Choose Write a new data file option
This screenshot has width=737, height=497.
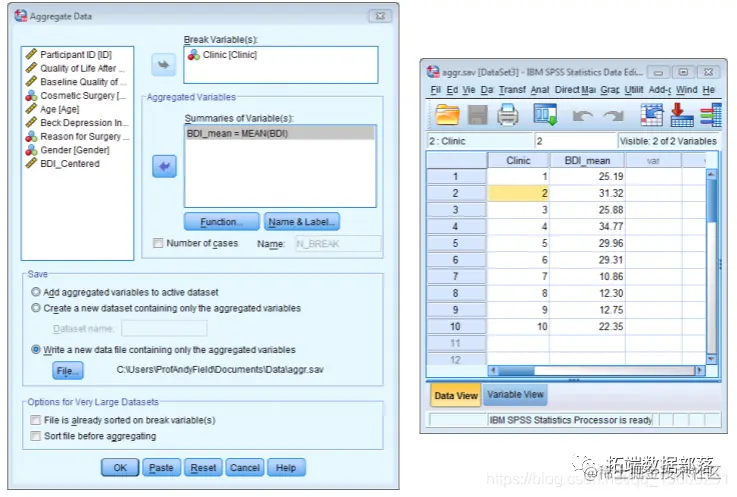[x=36, y=349]
